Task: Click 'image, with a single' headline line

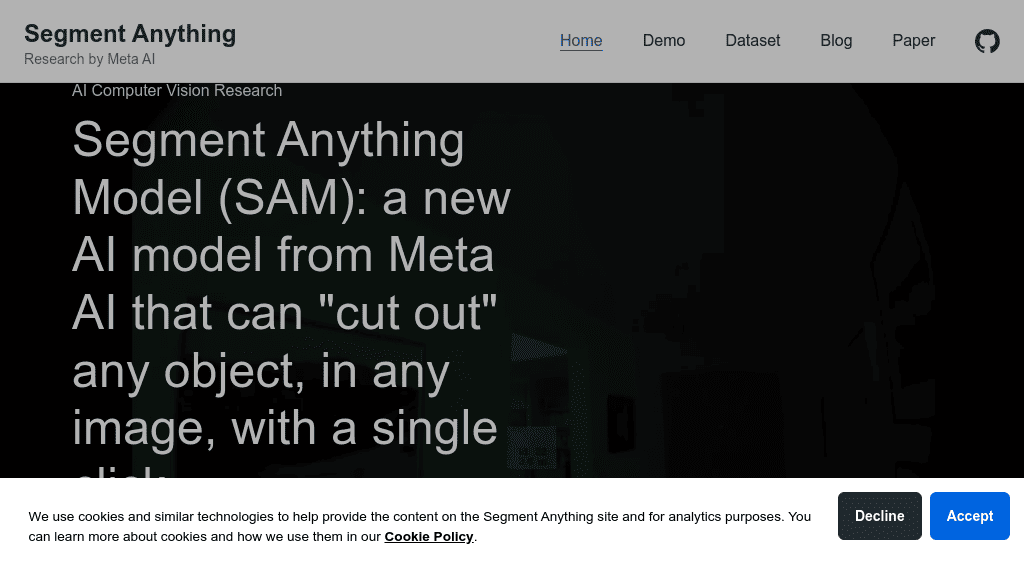Action: tap(285, 428)
